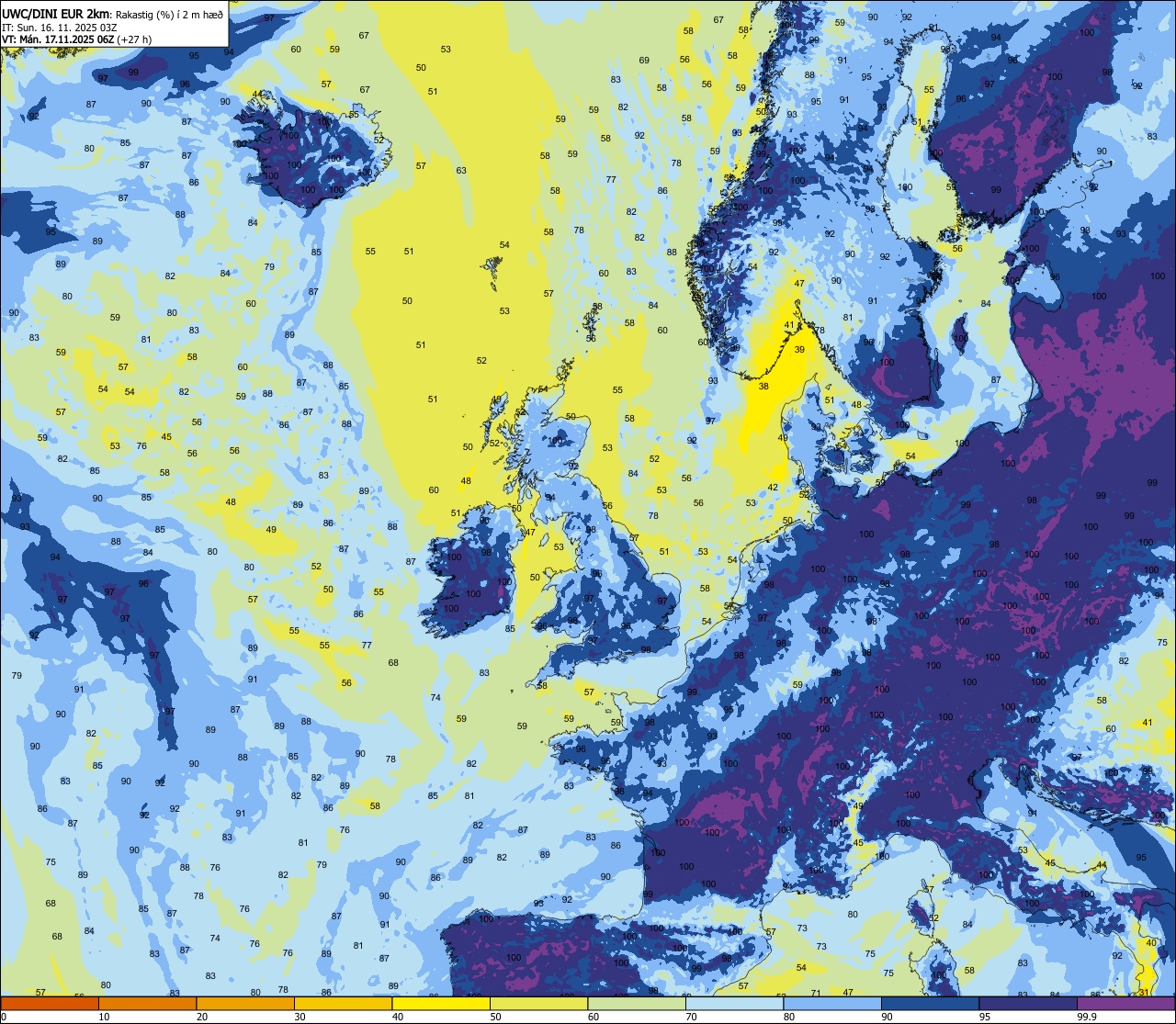The height and width of the screenshot is (1024, 1176).
Task: Click the legend label 95
Action: coord(985,1017)
